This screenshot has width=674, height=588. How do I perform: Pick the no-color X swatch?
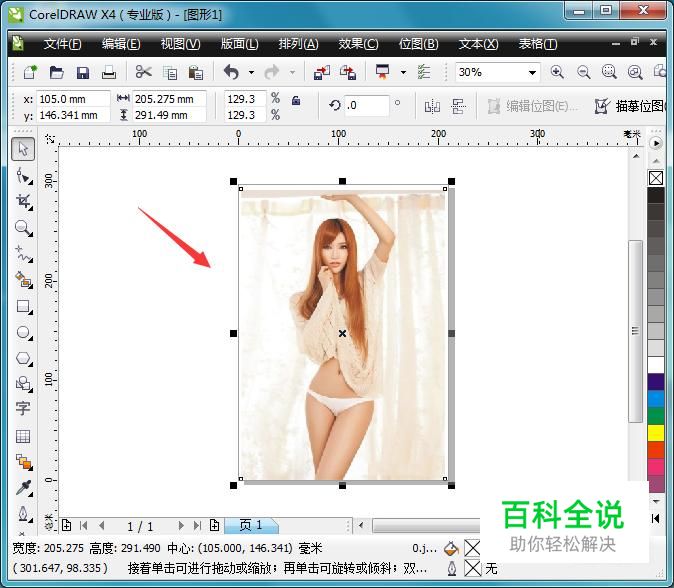tap(656, 178)
